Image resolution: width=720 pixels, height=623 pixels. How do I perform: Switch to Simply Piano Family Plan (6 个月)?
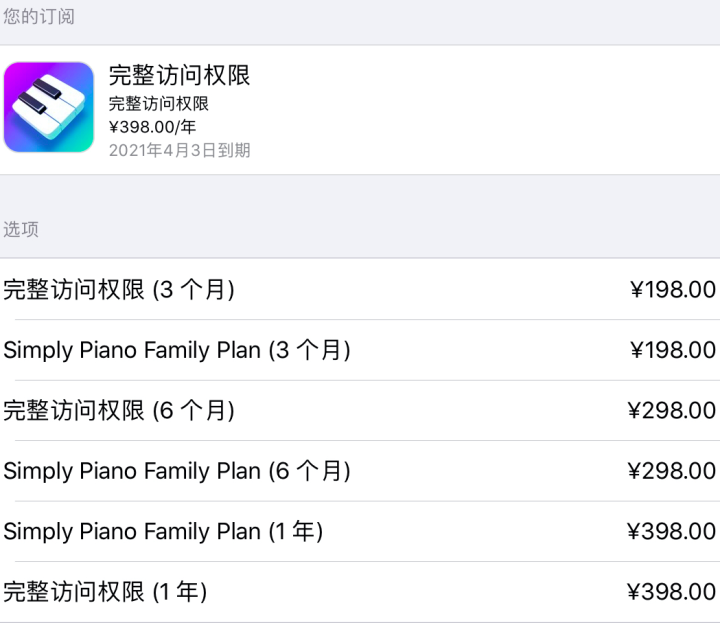coord(177,471)
